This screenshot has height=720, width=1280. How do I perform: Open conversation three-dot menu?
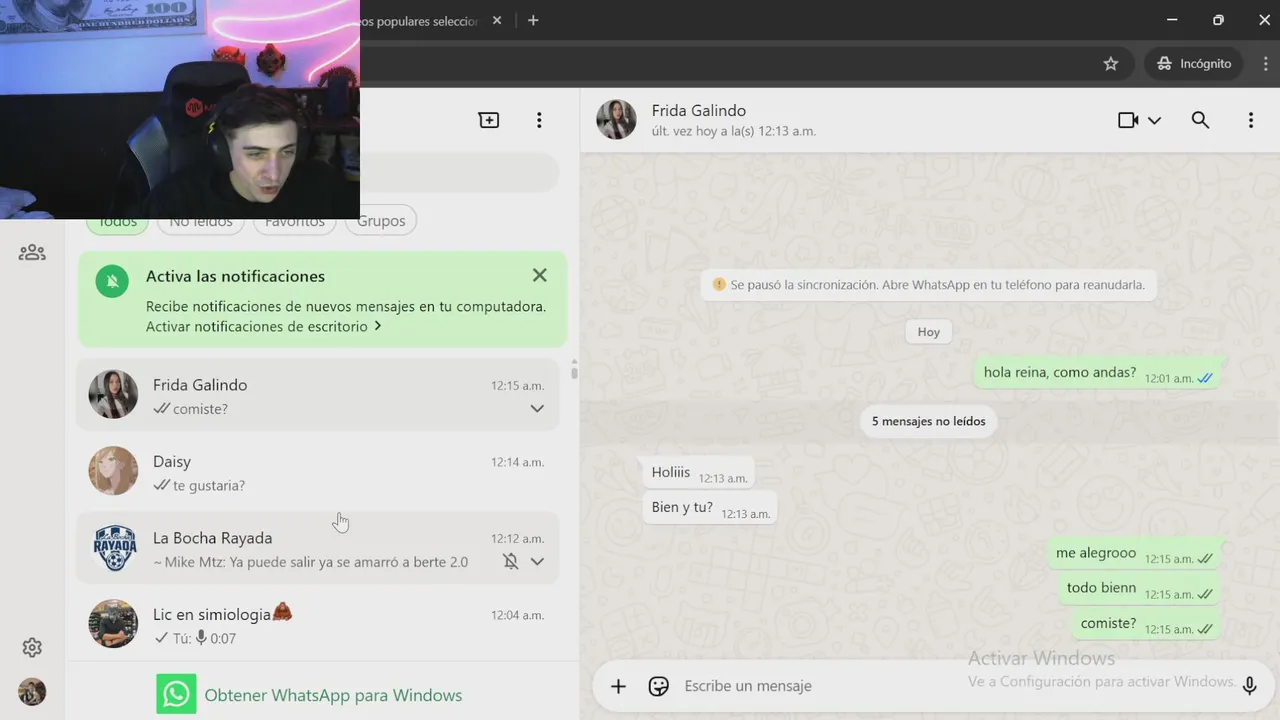[1250, 120]
